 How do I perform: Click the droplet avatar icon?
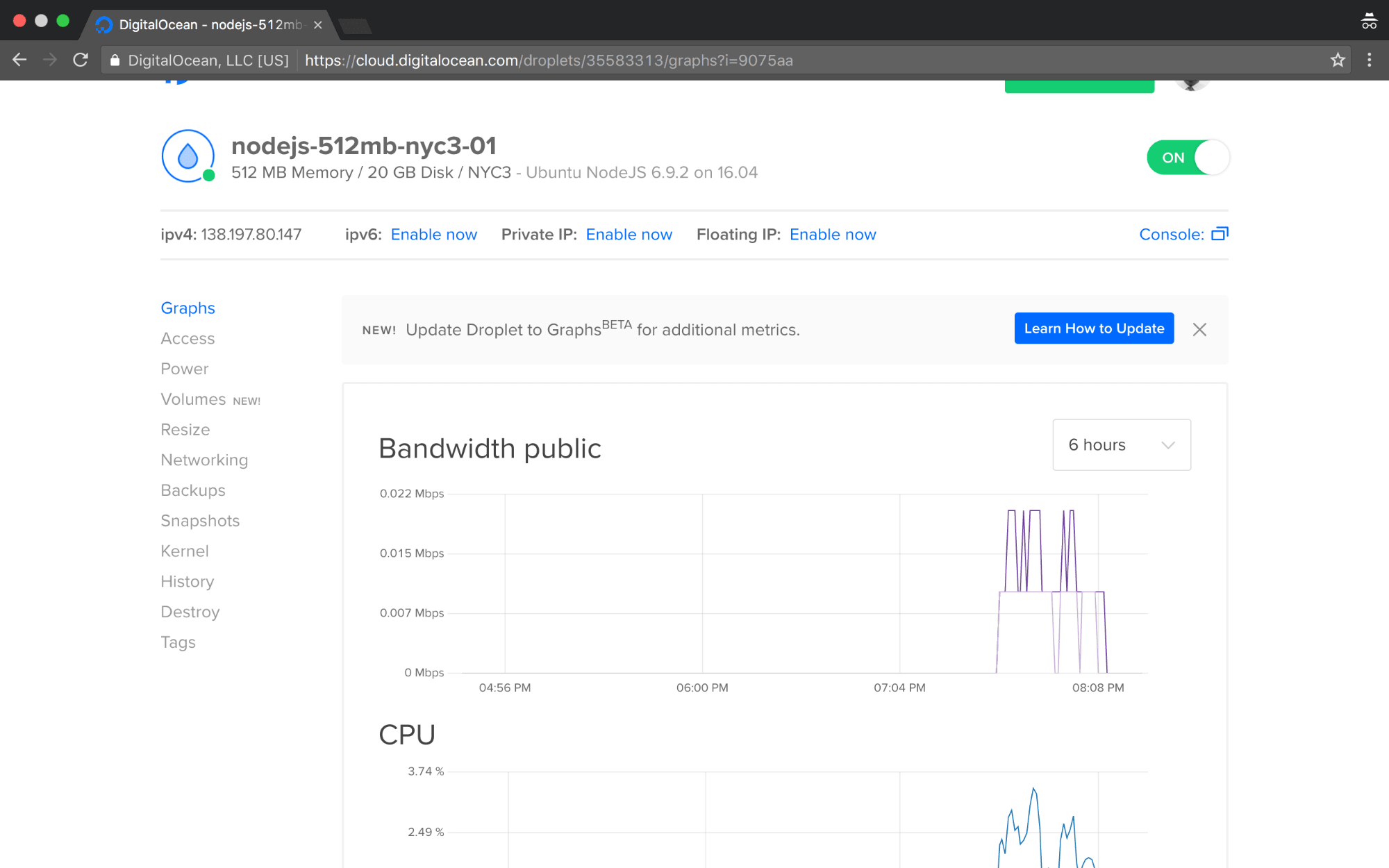[x=188, y=156]
